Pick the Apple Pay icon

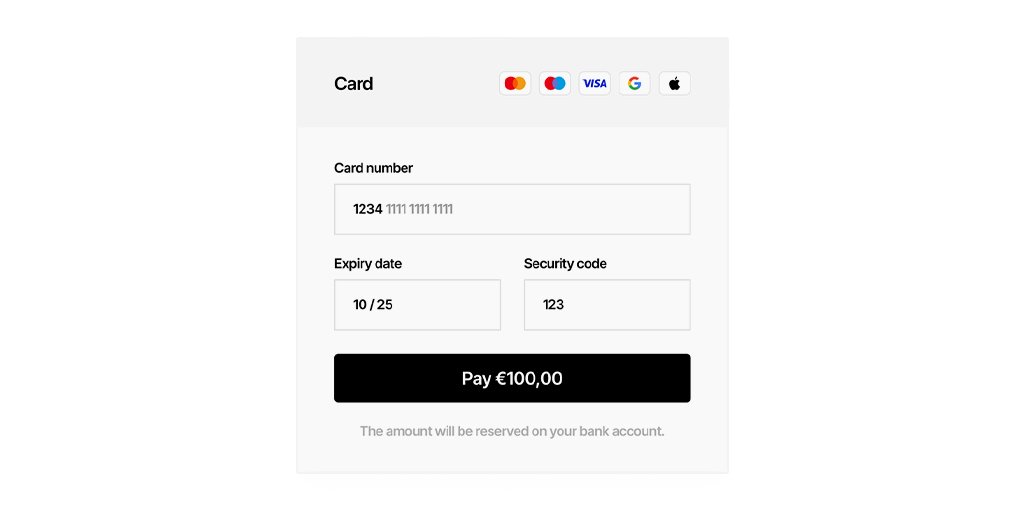(674, 84)
